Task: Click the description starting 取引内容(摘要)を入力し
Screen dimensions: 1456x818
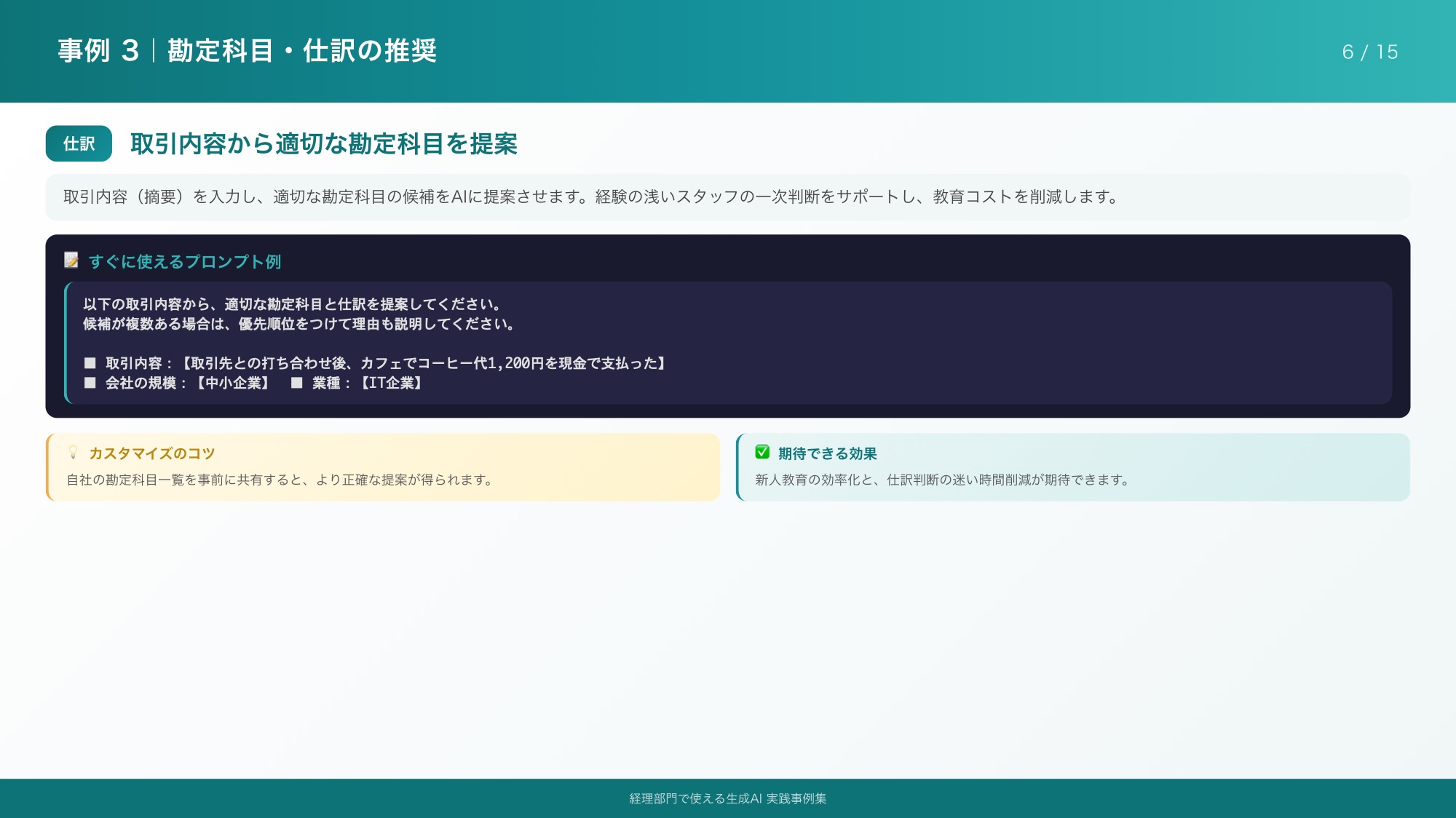Action: (591, 196)
